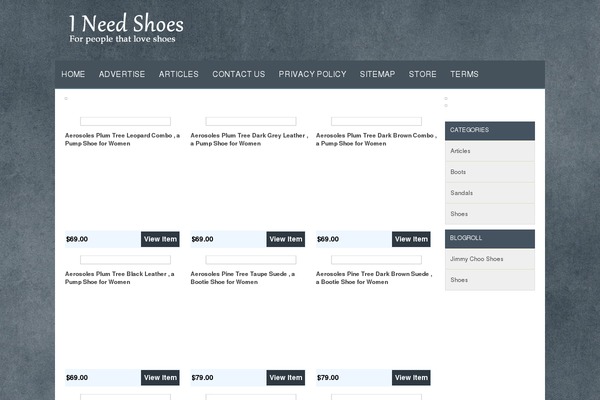
Task: Open Aerosoles Plum Tree Black Leather title
Action: point(119,278)
